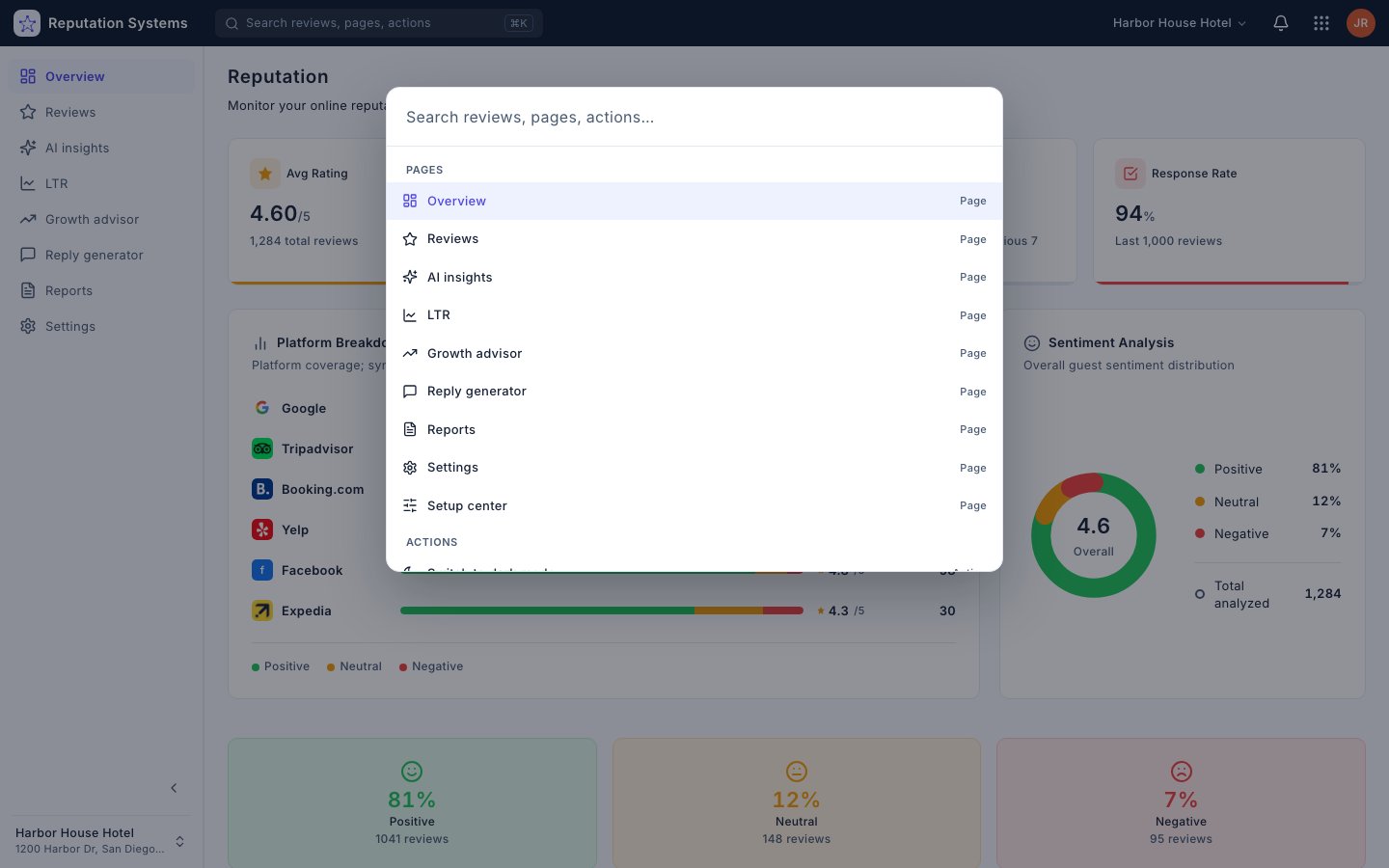
Task: Open Settings from the left sidebar
Action: (101, 326)
